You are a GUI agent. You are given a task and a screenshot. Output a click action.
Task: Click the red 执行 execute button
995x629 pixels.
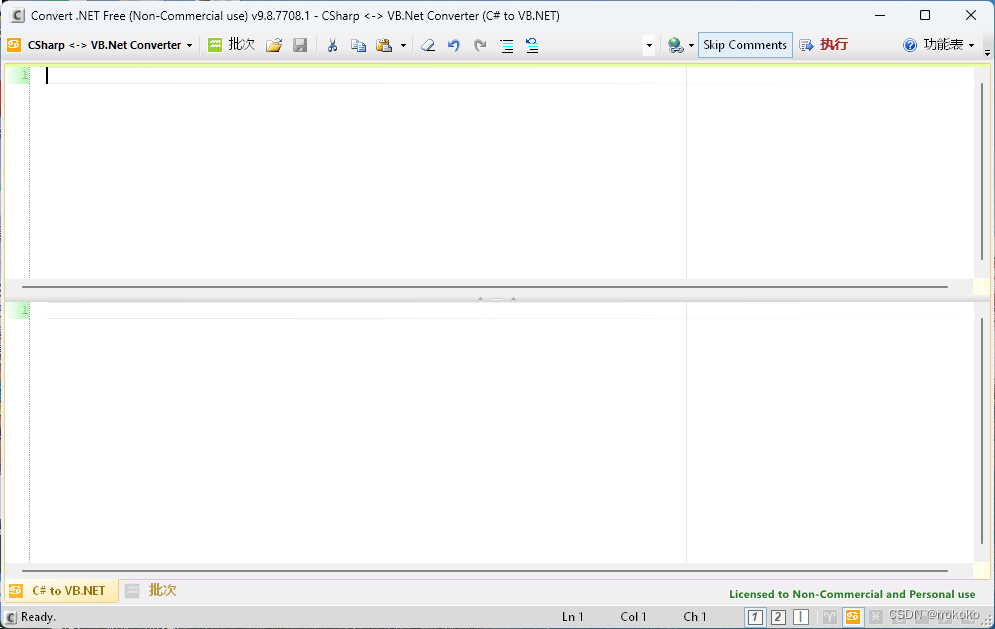tap(824, 45)
